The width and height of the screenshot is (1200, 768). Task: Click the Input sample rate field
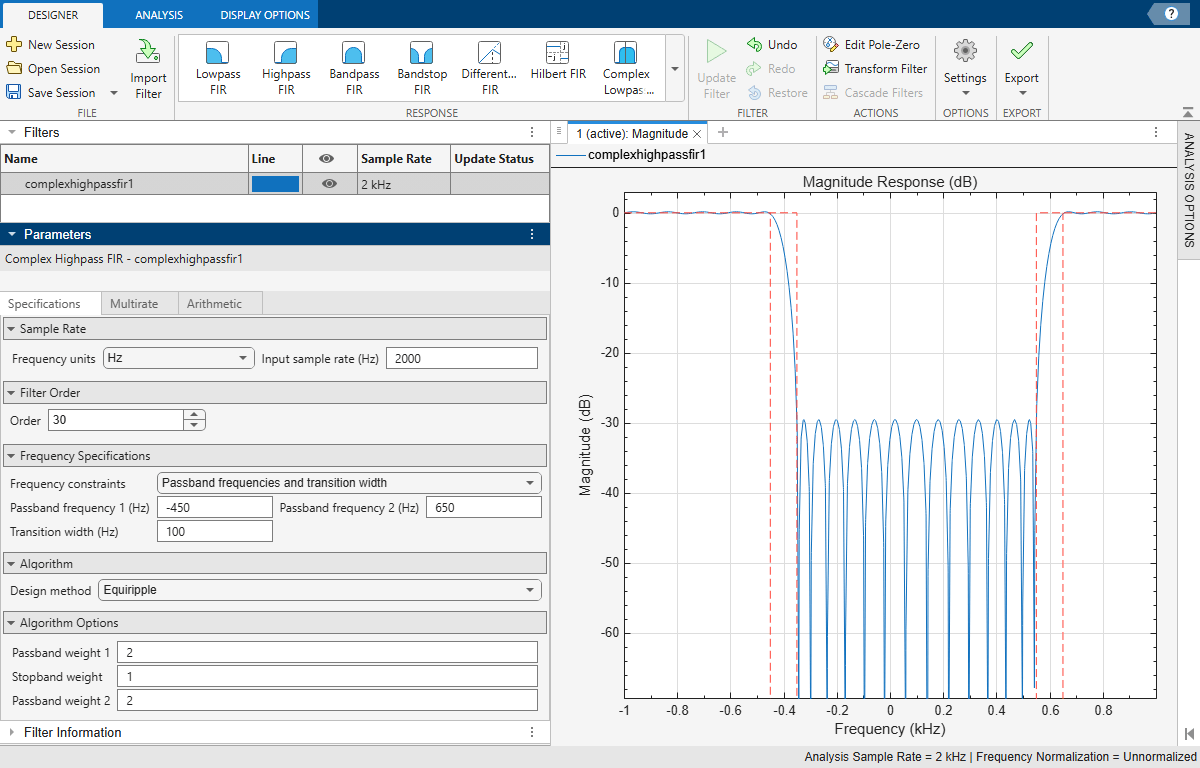[x=461, y=358]
